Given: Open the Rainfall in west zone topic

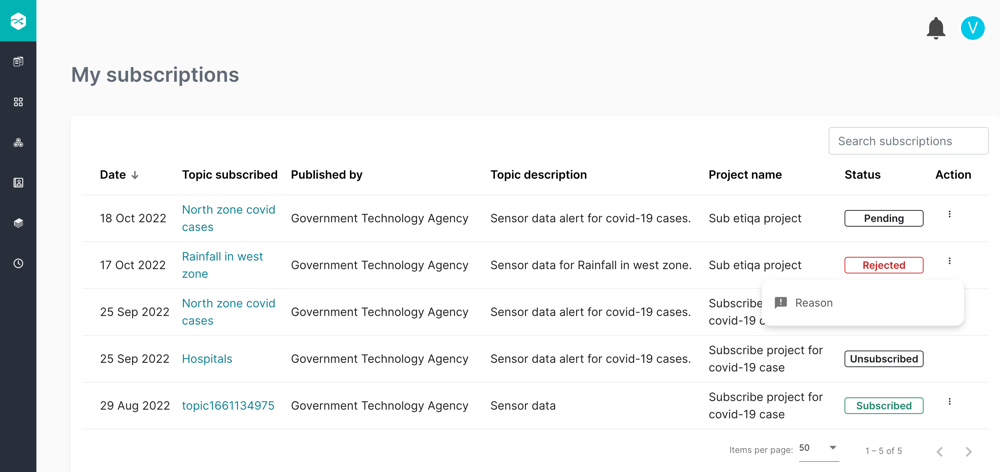Looking at the screenshot, I should pyautogui.click(x=222, y=265).
